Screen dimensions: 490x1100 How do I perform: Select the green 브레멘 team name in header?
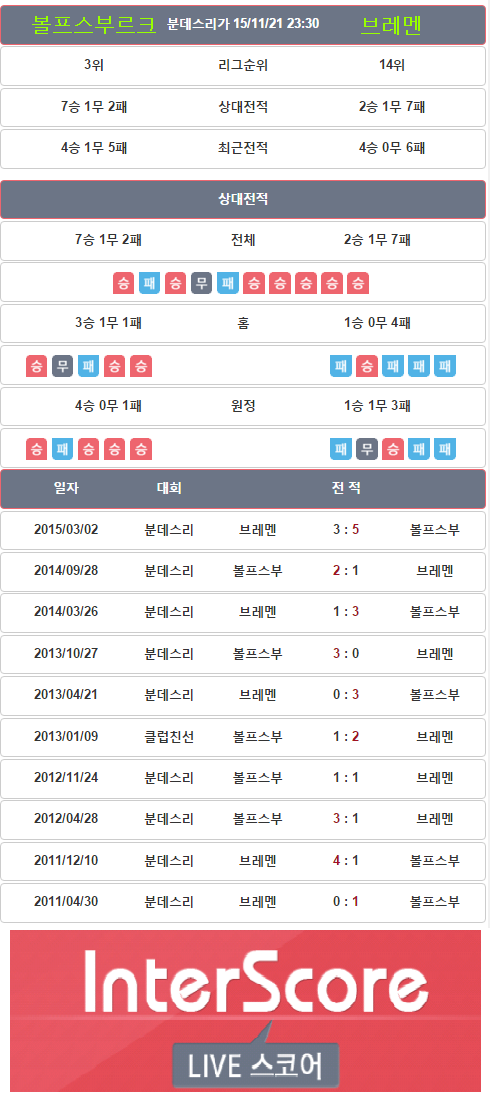click(x=392, y=25)
